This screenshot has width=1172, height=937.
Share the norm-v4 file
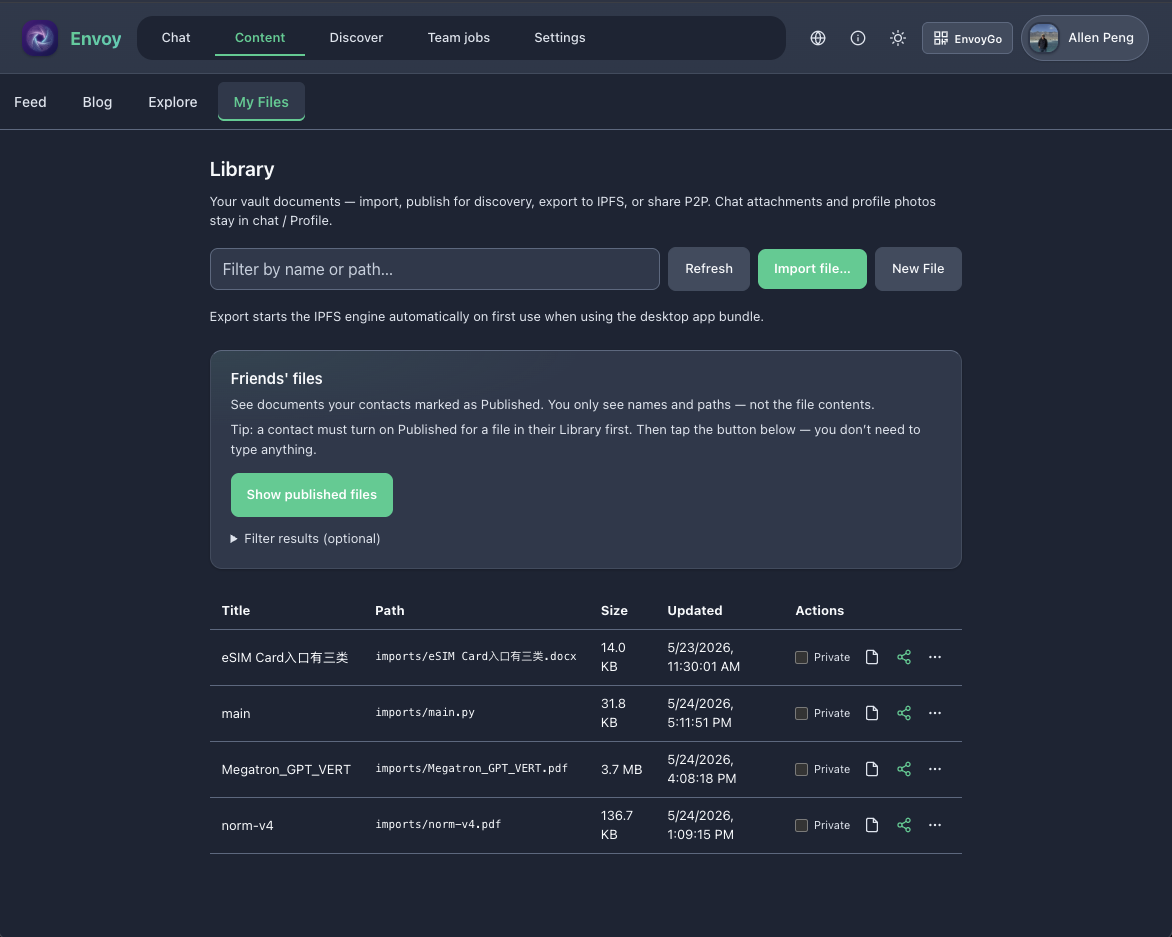click(x=904, y=825)
